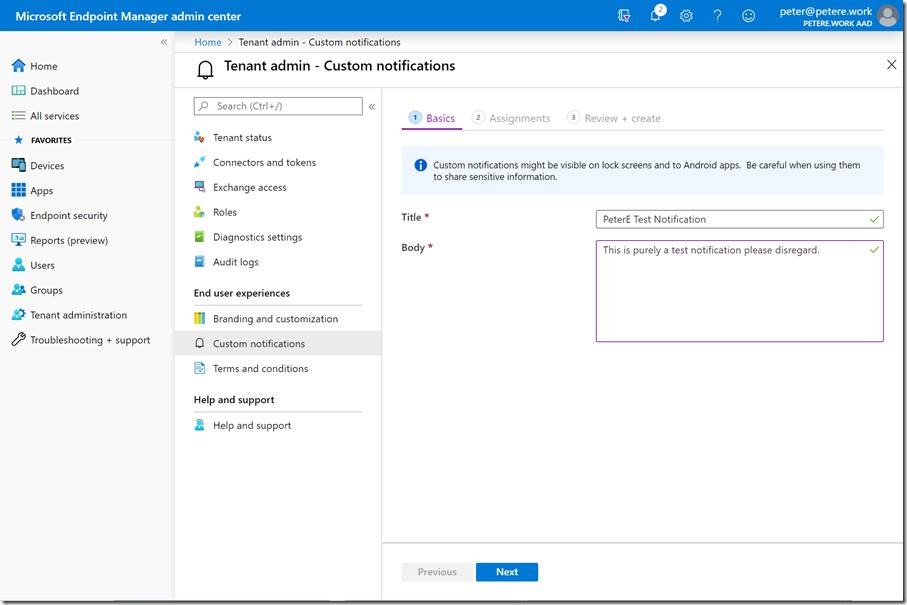Open Branding and customization menu item
The height and width of the screenshot is (605, 907).
tap(275, 319)
